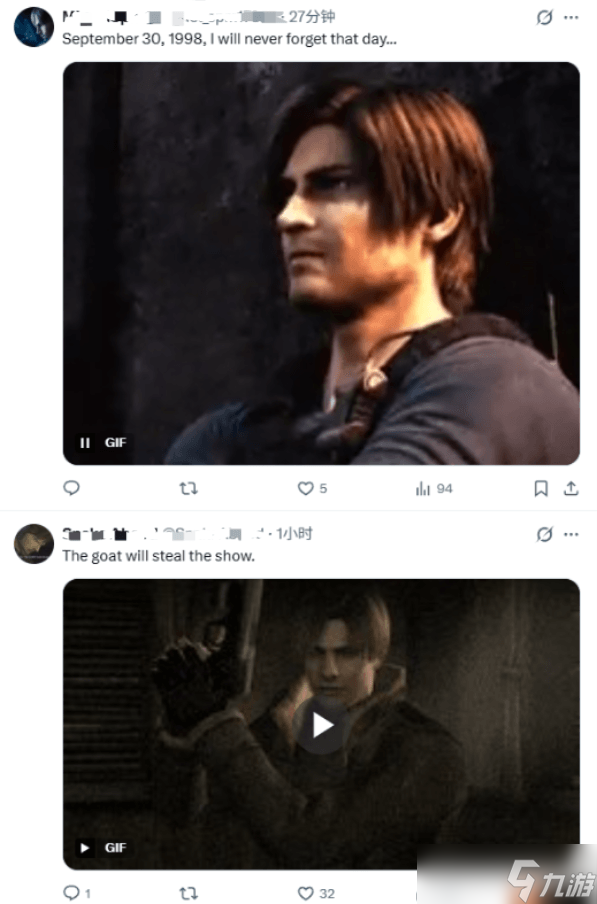Like the first post with 5 likes
Screen dimensions: 597x904
pyautogui.click(x=312, y=488)
